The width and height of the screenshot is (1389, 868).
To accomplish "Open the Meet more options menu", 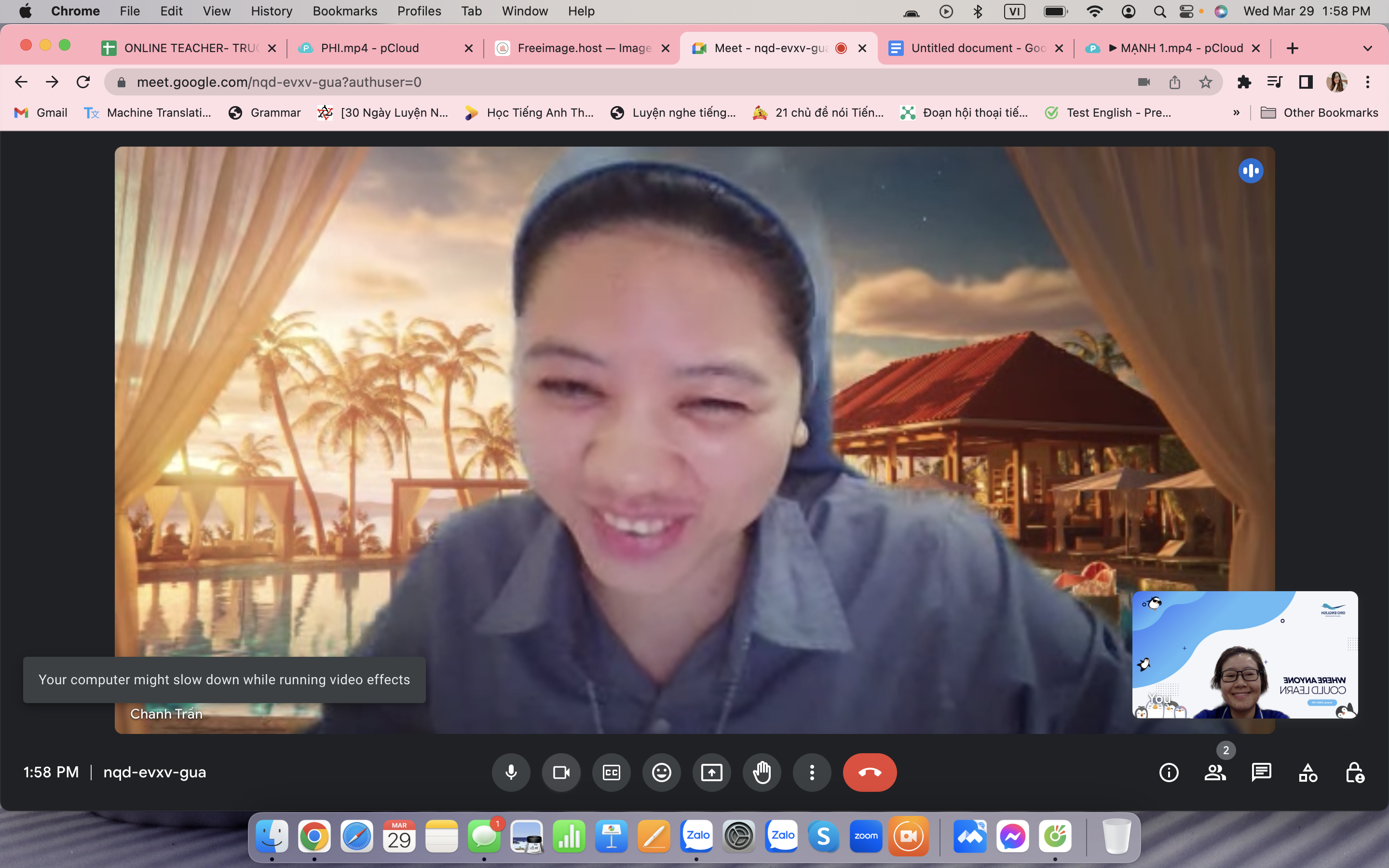I will tap(812, 772).
